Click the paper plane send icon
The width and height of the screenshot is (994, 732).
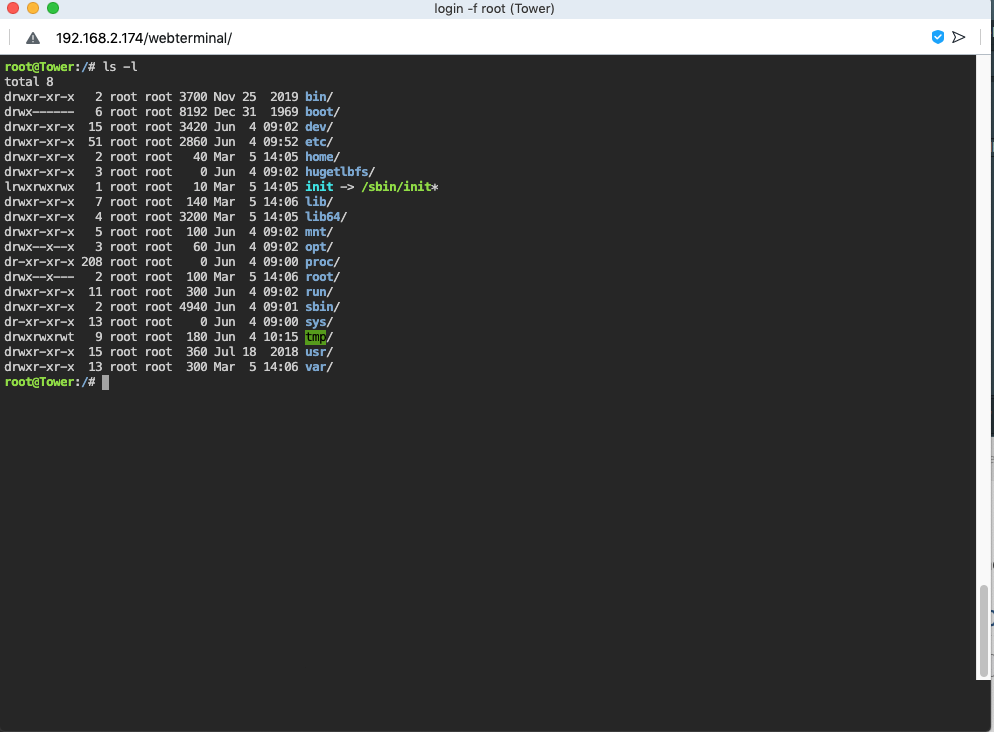tap(958, 37)
